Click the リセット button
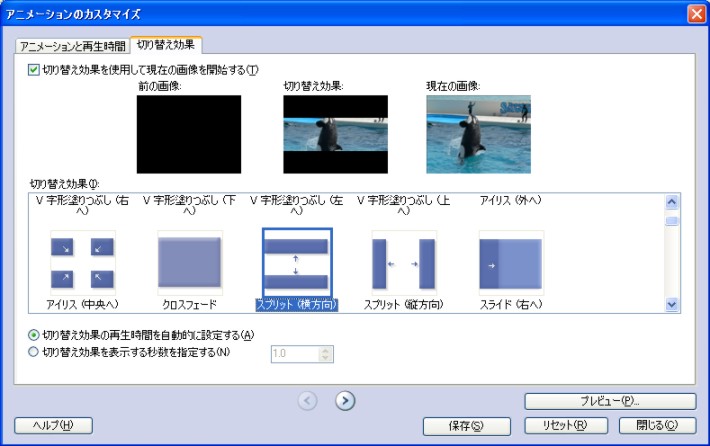The image size is (710, 446). tap(566, 426)
